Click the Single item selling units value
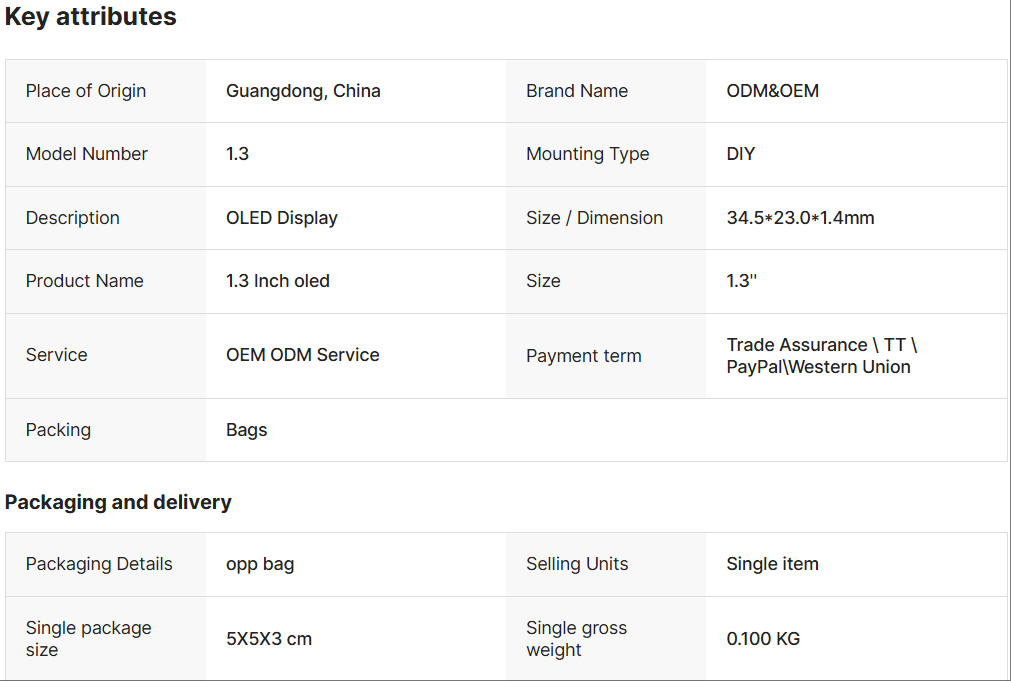 coord(772,564)
